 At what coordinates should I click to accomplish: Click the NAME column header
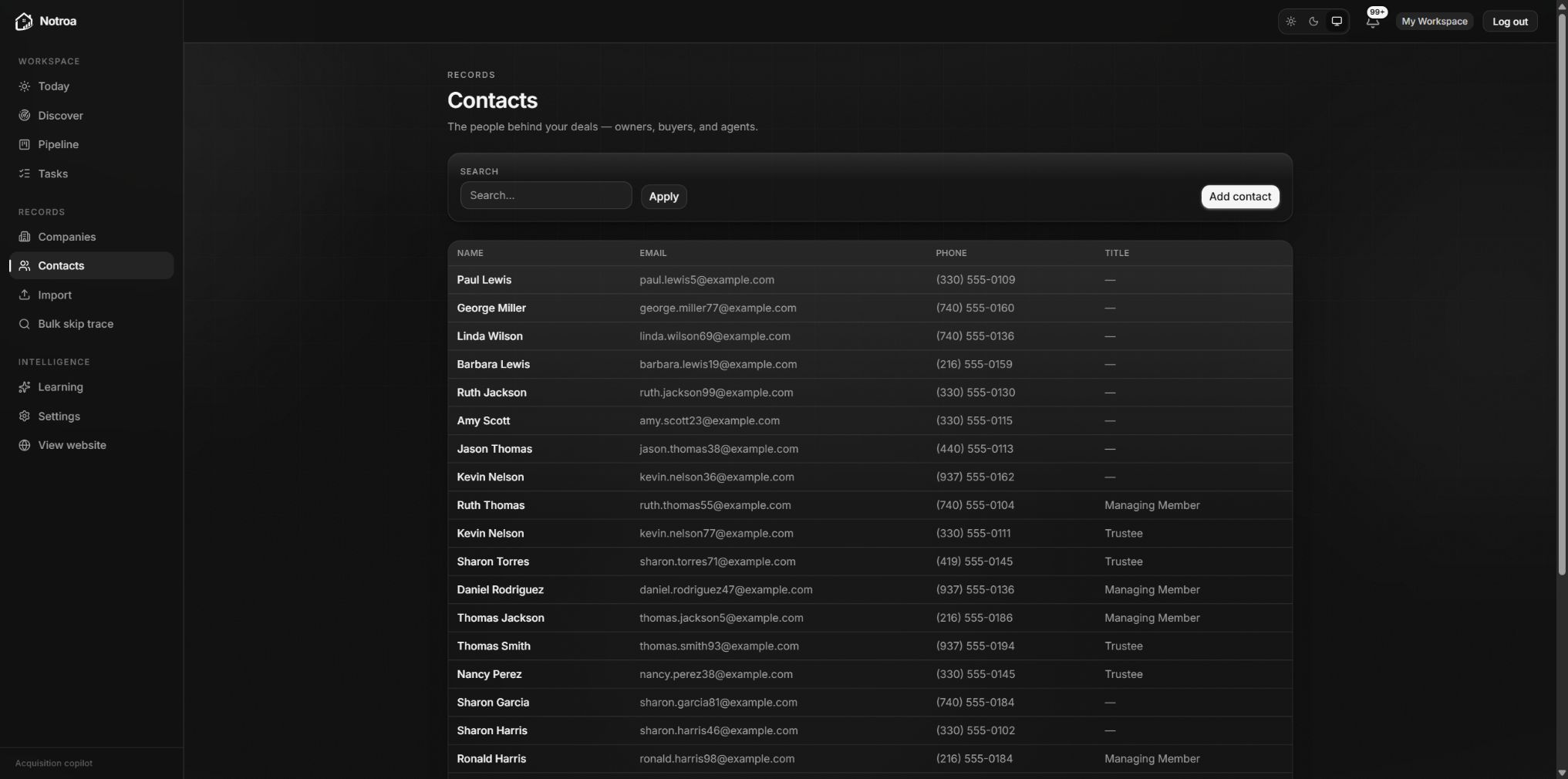(470, 253)
